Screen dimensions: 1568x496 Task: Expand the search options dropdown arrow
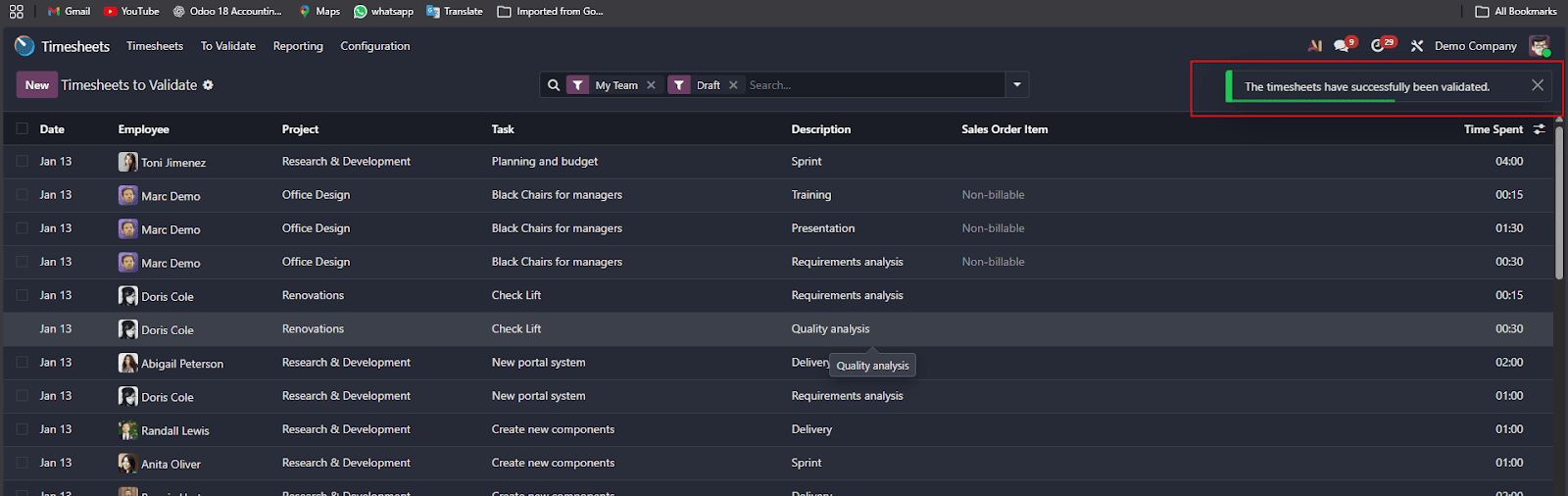click(1017, 85)
